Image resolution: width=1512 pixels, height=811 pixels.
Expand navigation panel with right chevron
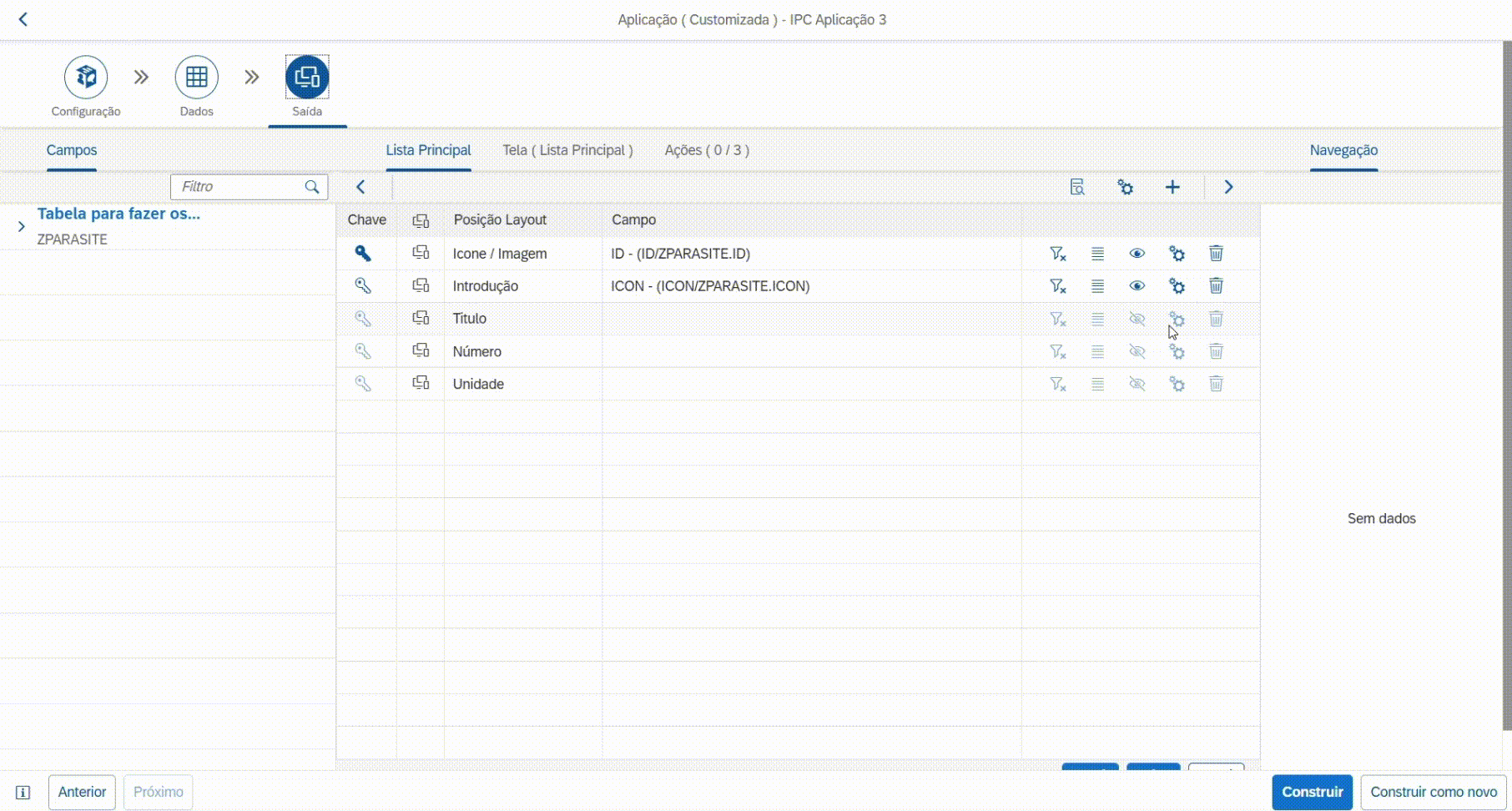tap(1228, 187)
